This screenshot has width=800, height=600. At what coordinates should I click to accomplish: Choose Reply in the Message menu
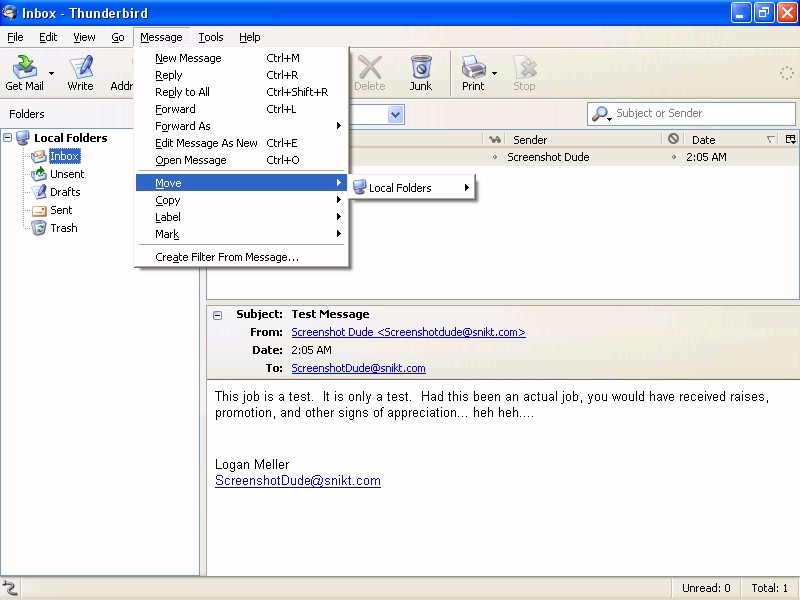(x=242, y=75)
